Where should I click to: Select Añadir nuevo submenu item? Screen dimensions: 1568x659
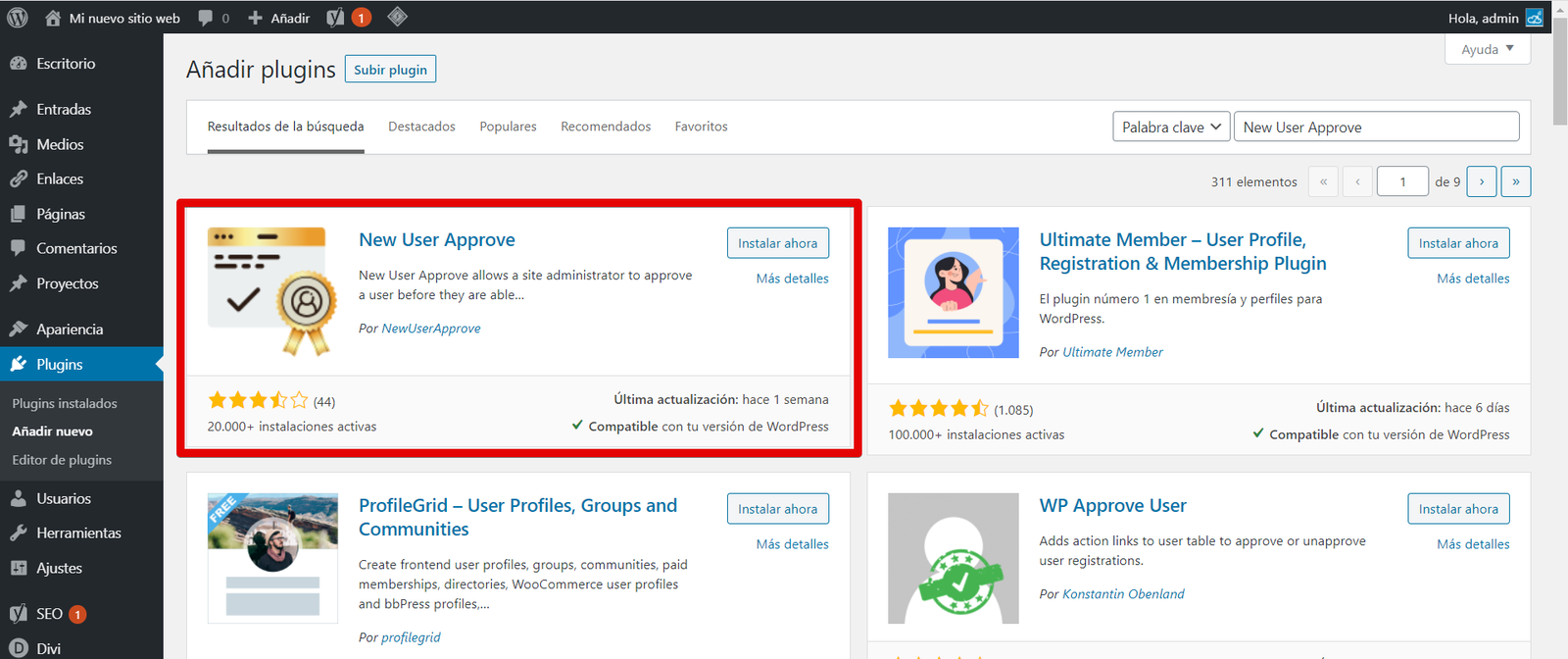(x=53, y=431)
